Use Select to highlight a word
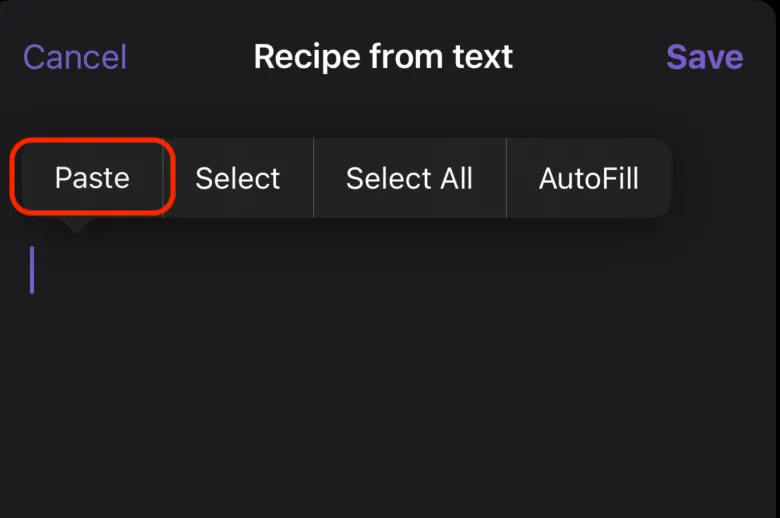The width and height of the screenshot is (780, 518). pos(237,178)
